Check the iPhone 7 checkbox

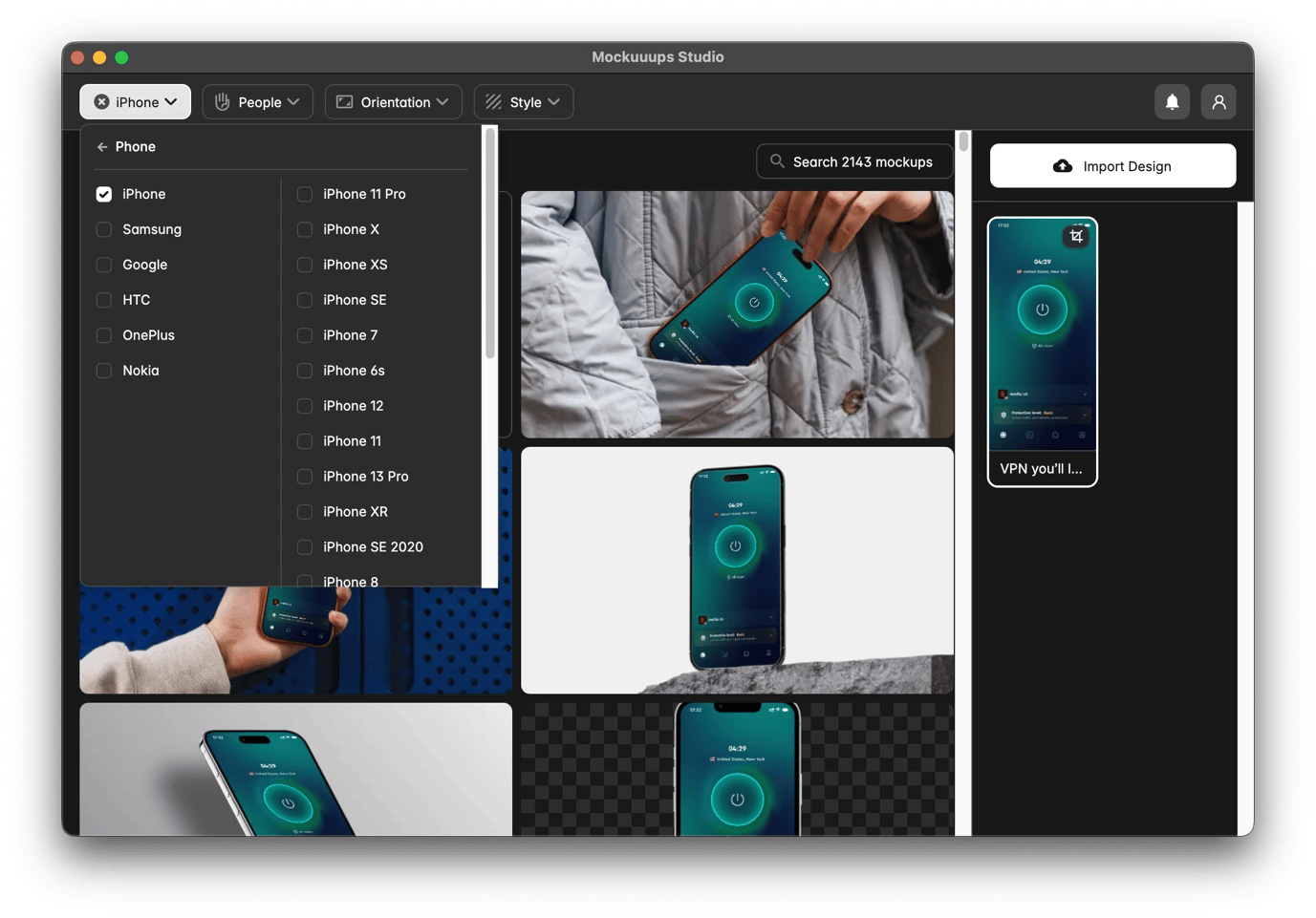coord(305,335)
